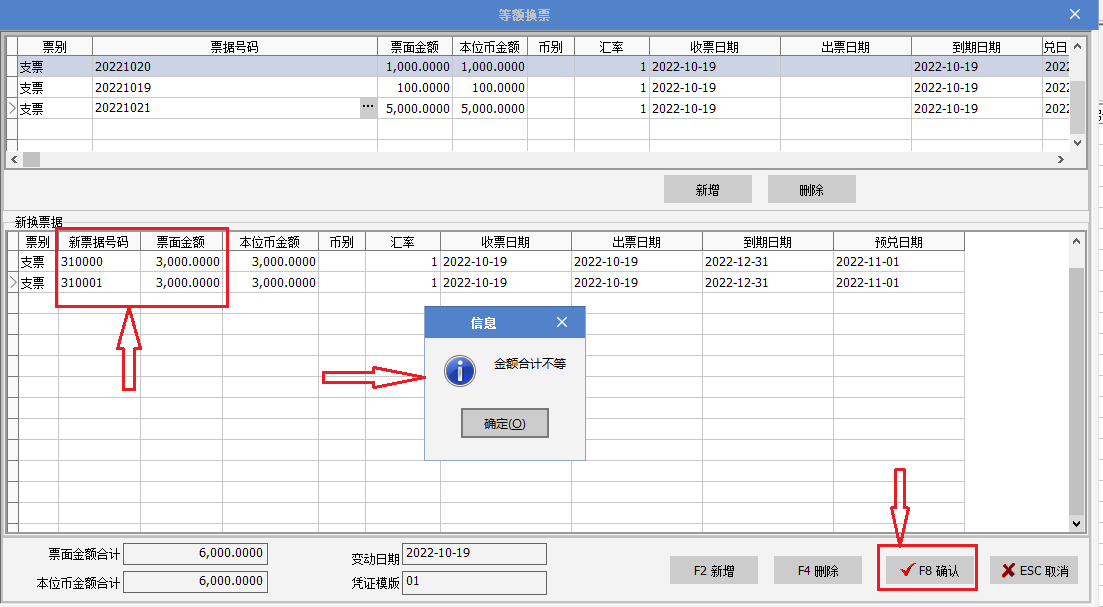Click the 本位币金额合计 total field
1103x607 pixels.
pyautogui.click(x=196, y=582)
